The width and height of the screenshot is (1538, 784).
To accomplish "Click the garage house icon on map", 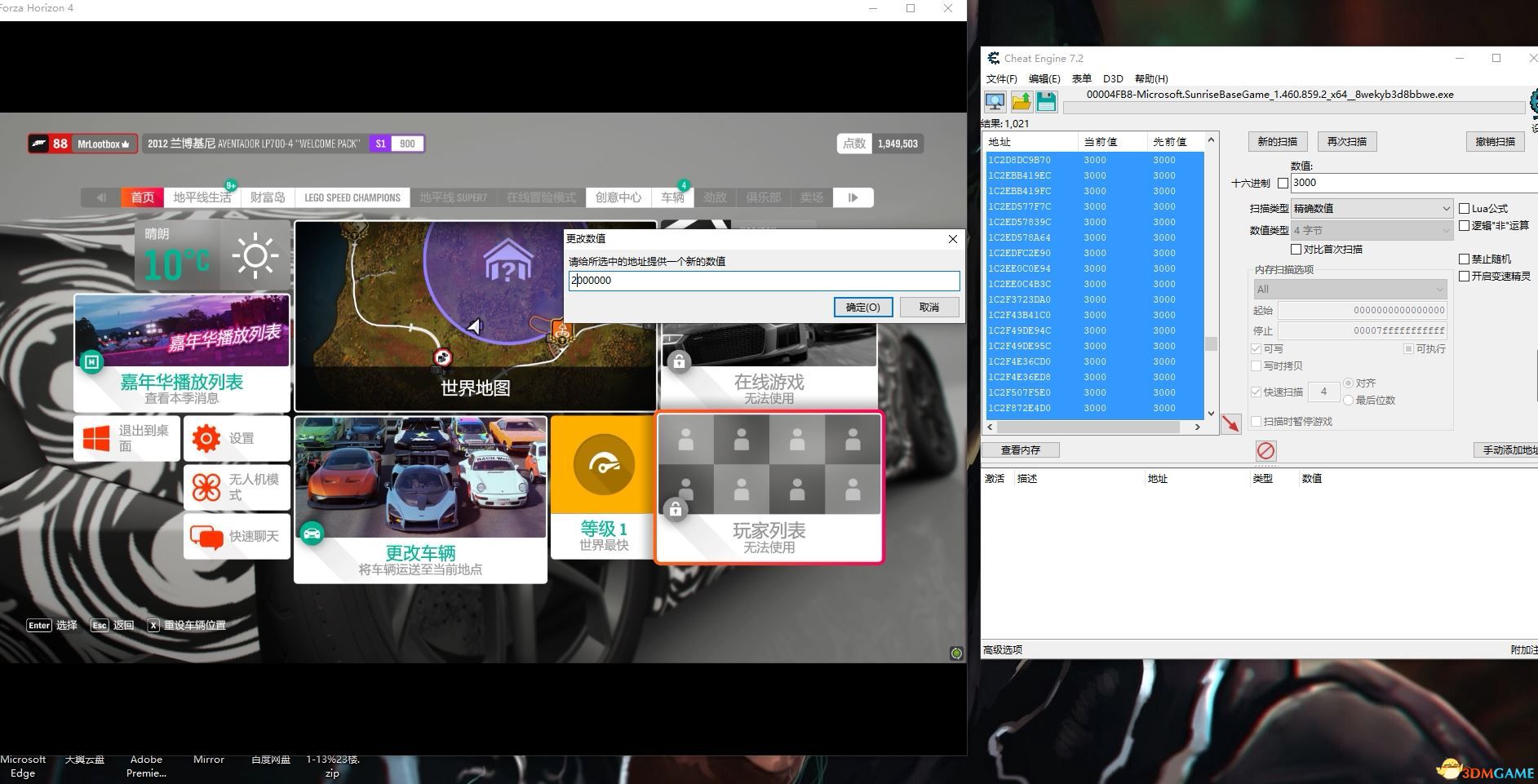I will coord(507,261).
